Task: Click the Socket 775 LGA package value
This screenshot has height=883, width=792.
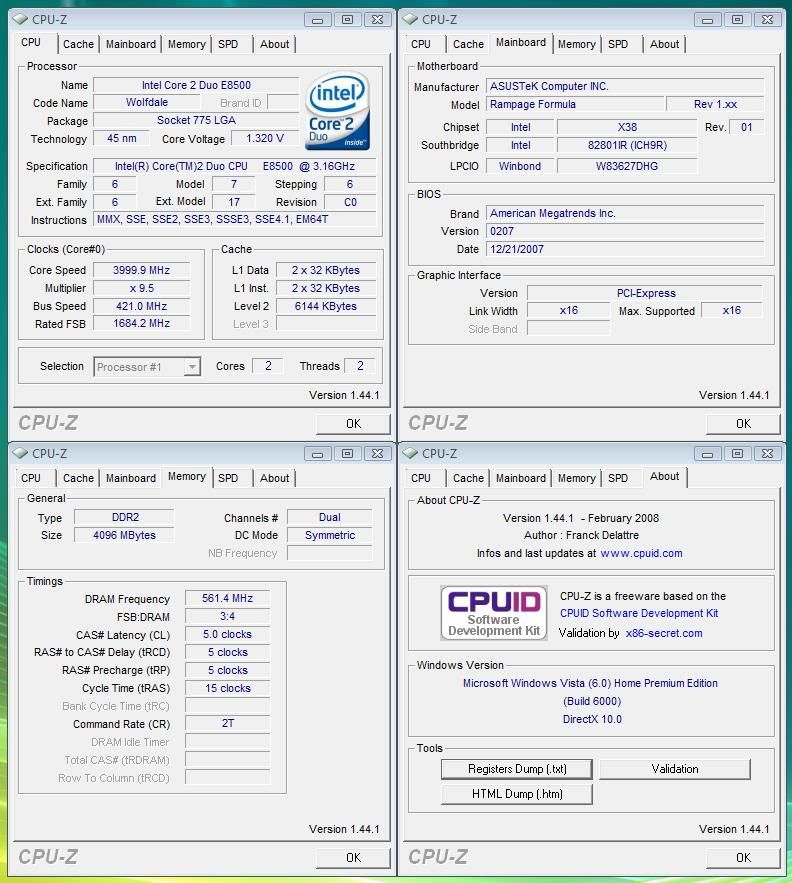Action: 196,121
